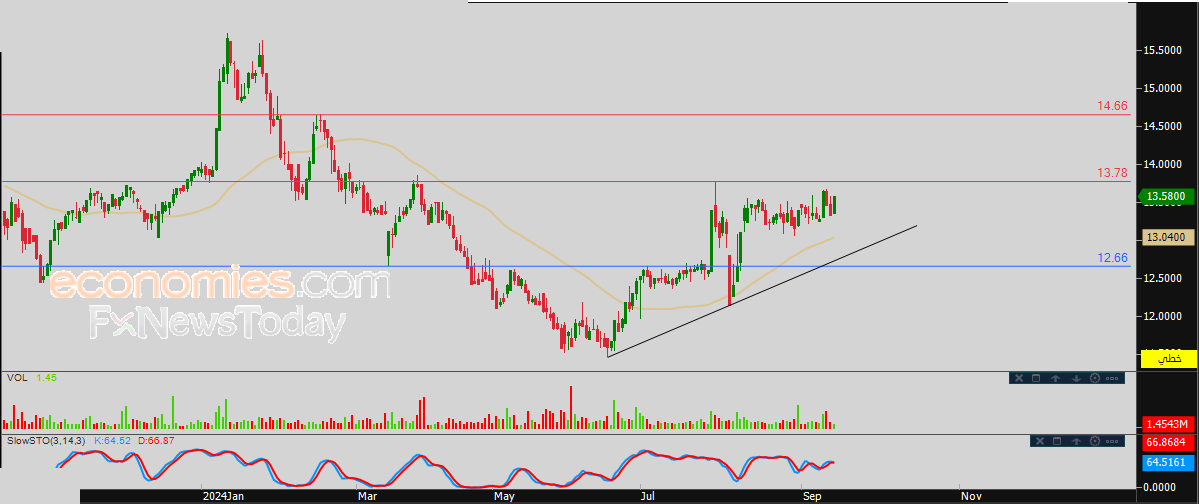Maximize the SlowSTO indicator panel
Screen dimensions: 1199x504
coord(1058,441)
